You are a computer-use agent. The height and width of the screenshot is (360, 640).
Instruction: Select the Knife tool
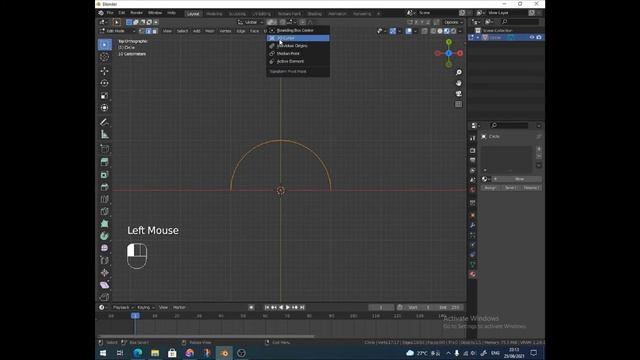pyautogui.click(x=104, y=211)
